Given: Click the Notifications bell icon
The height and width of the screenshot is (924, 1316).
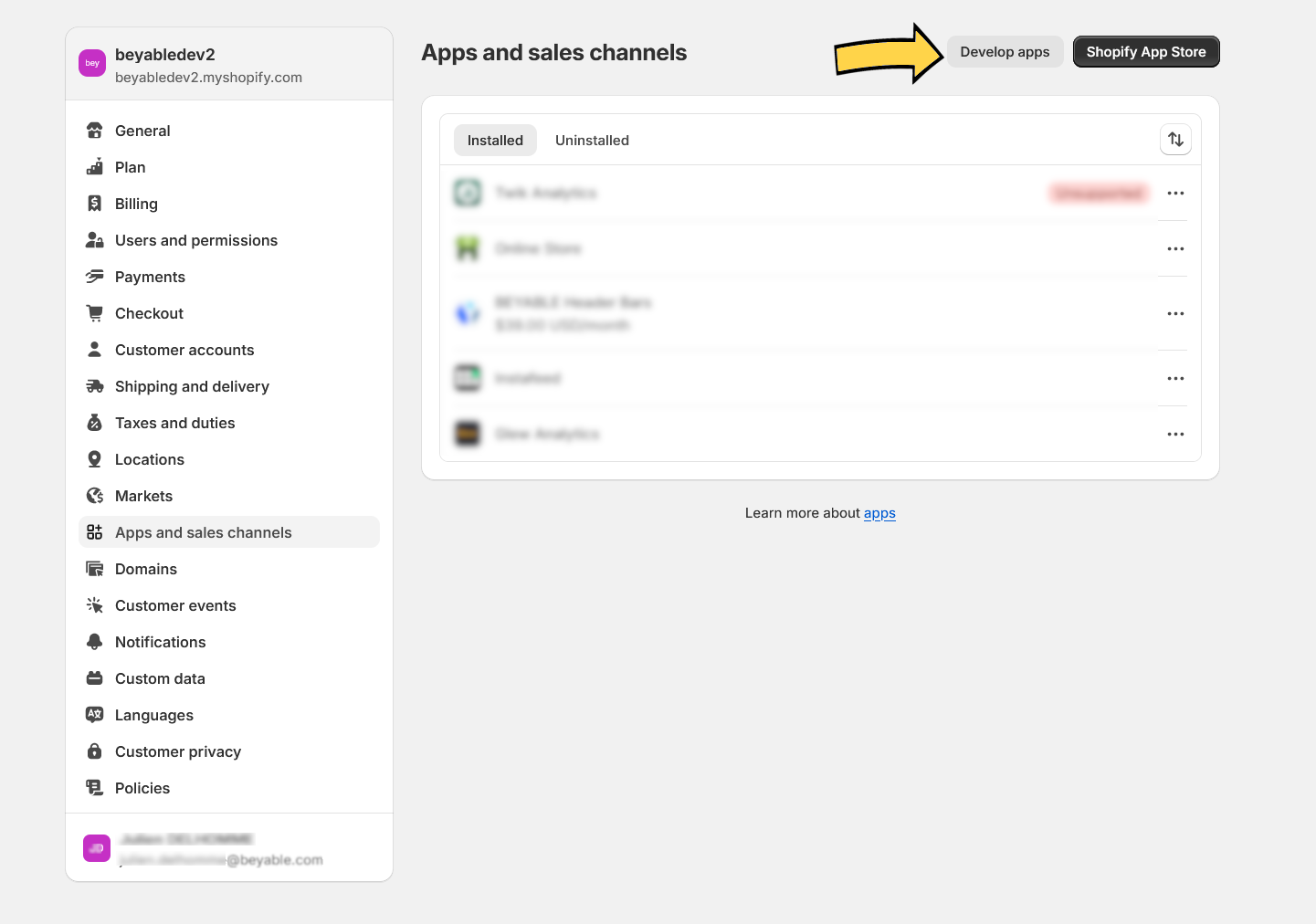Looking at the screenshot, I should point(94,642).
